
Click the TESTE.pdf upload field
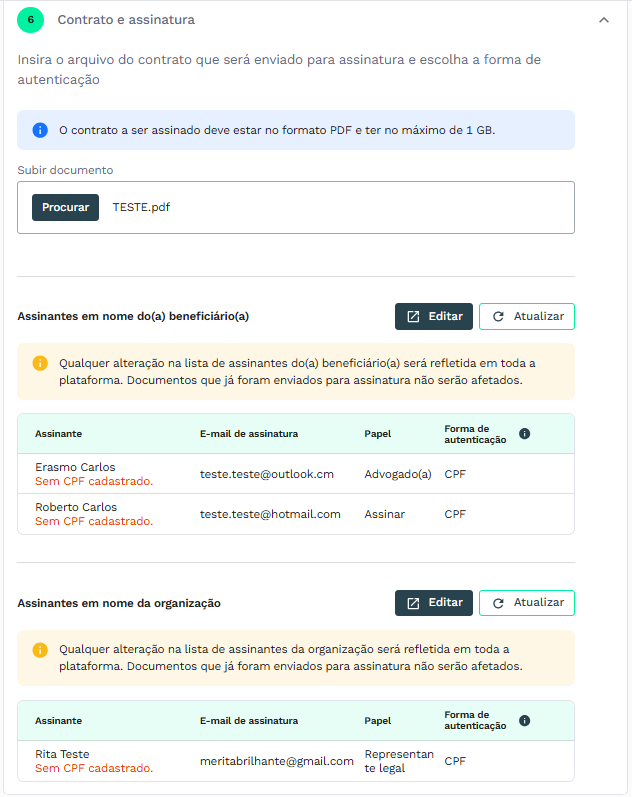(x=296, y=207)
